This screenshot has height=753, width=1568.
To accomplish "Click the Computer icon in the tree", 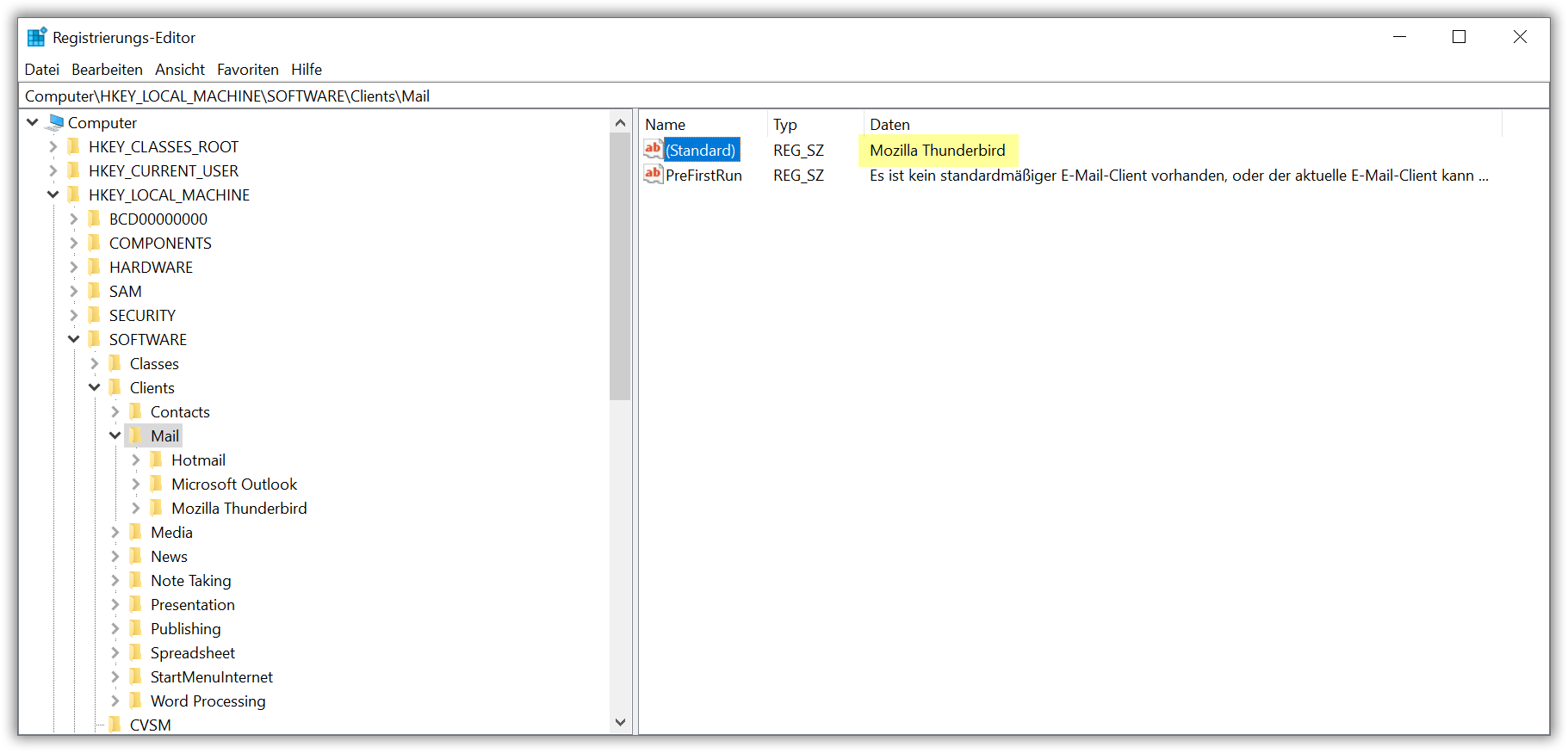I will (56, 122).
